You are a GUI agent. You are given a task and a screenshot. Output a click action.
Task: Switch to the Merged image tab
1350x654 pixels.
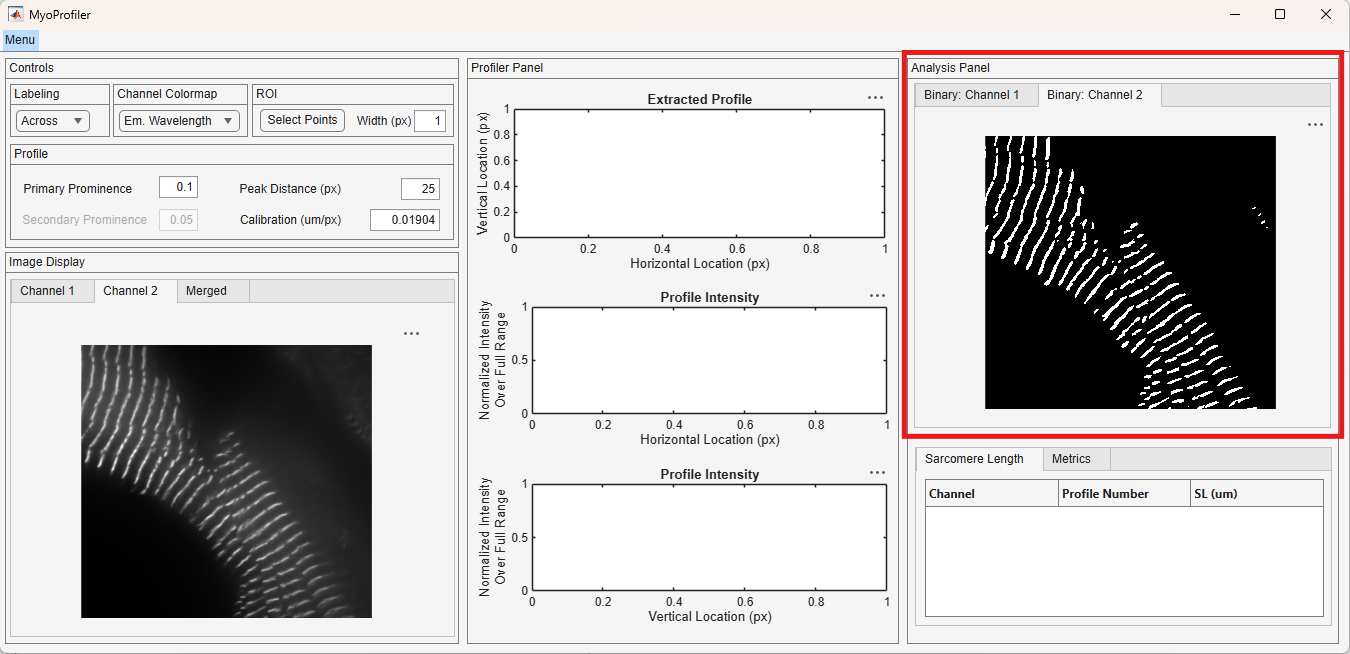pyautogui.click(x=206, y=291)
